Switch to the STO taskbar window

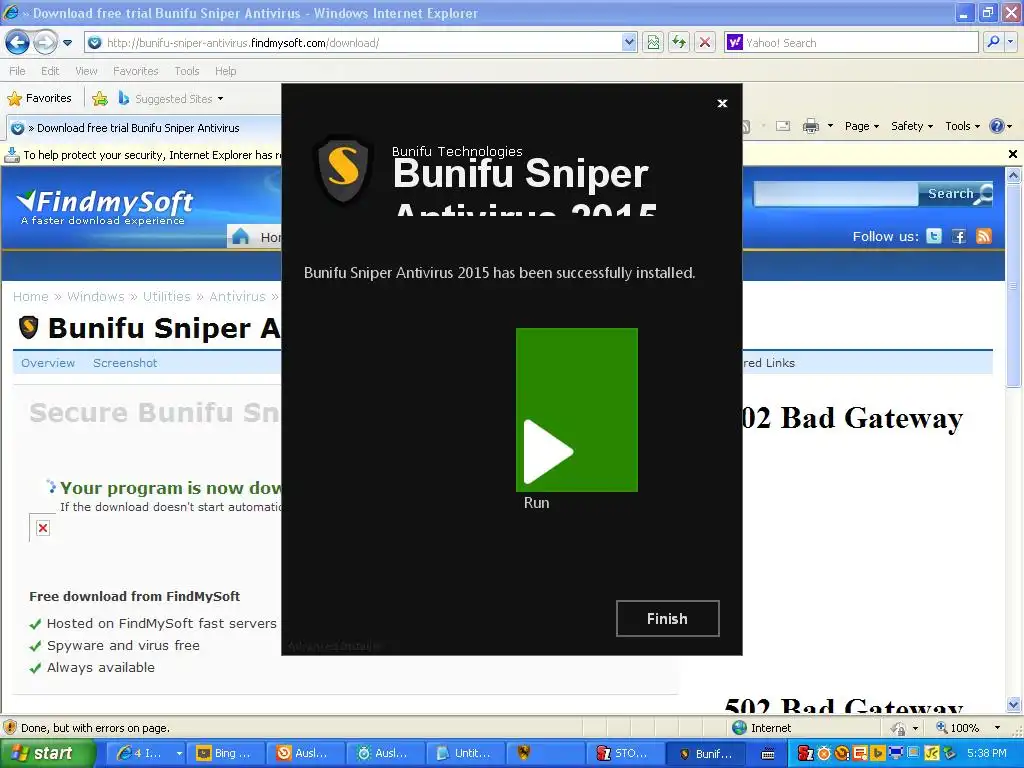[x=623, y=754]
